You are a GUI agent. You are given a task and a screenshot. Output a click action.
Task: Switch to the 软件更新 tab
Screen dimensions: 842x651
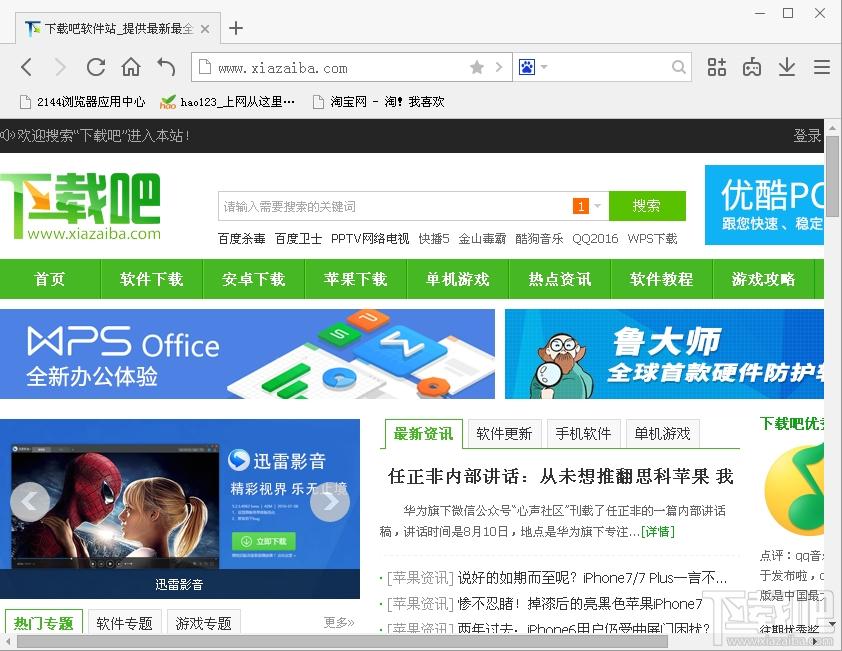click(504, 433)
